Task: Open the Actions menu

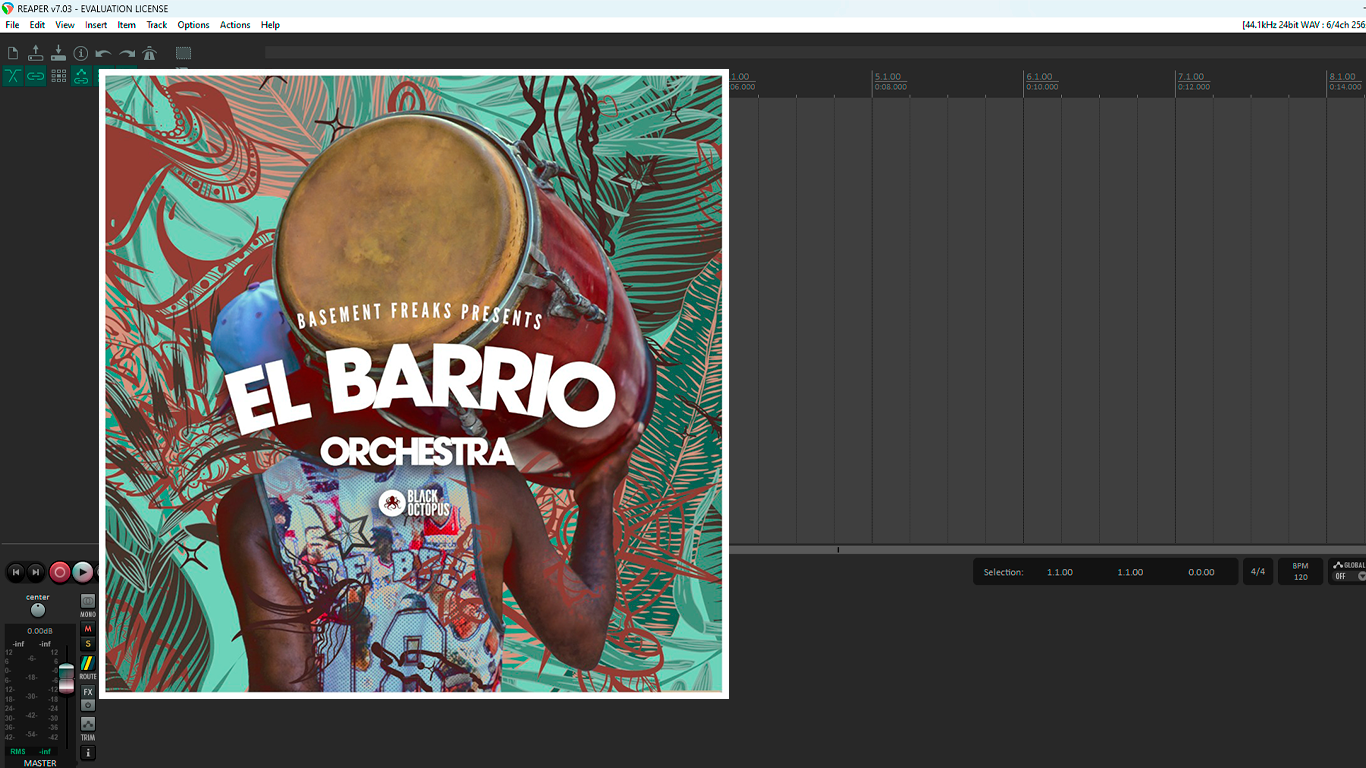Action: (235, 25)
